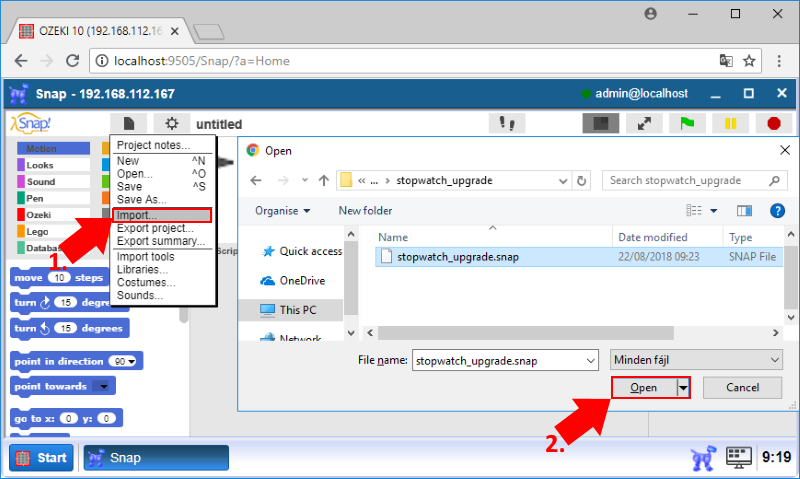Choose Save As... from the menu
Viewport: 800px width, 479px height.
(162, 199)
